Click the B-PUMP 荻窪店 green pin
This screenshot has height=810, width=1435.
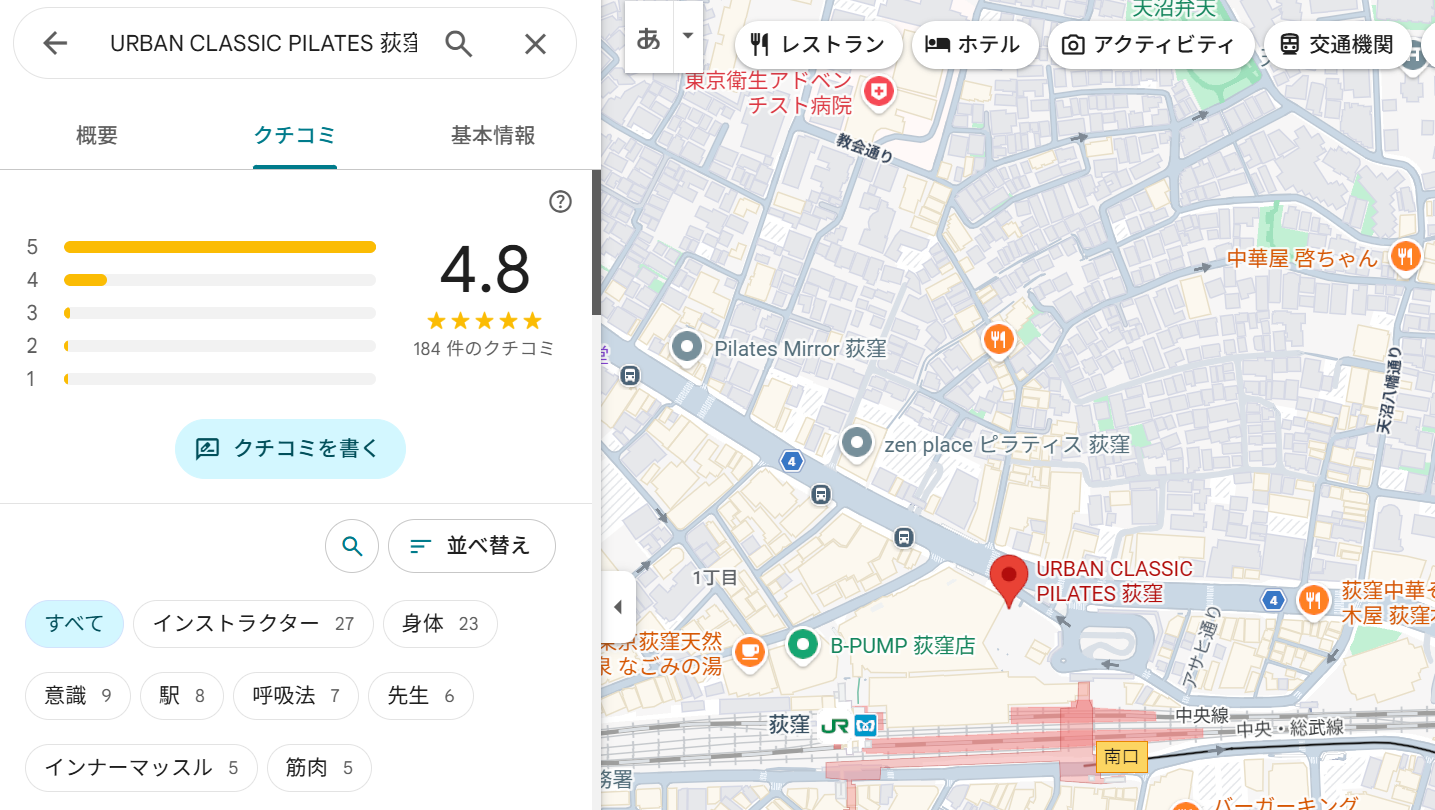(802, 644)
